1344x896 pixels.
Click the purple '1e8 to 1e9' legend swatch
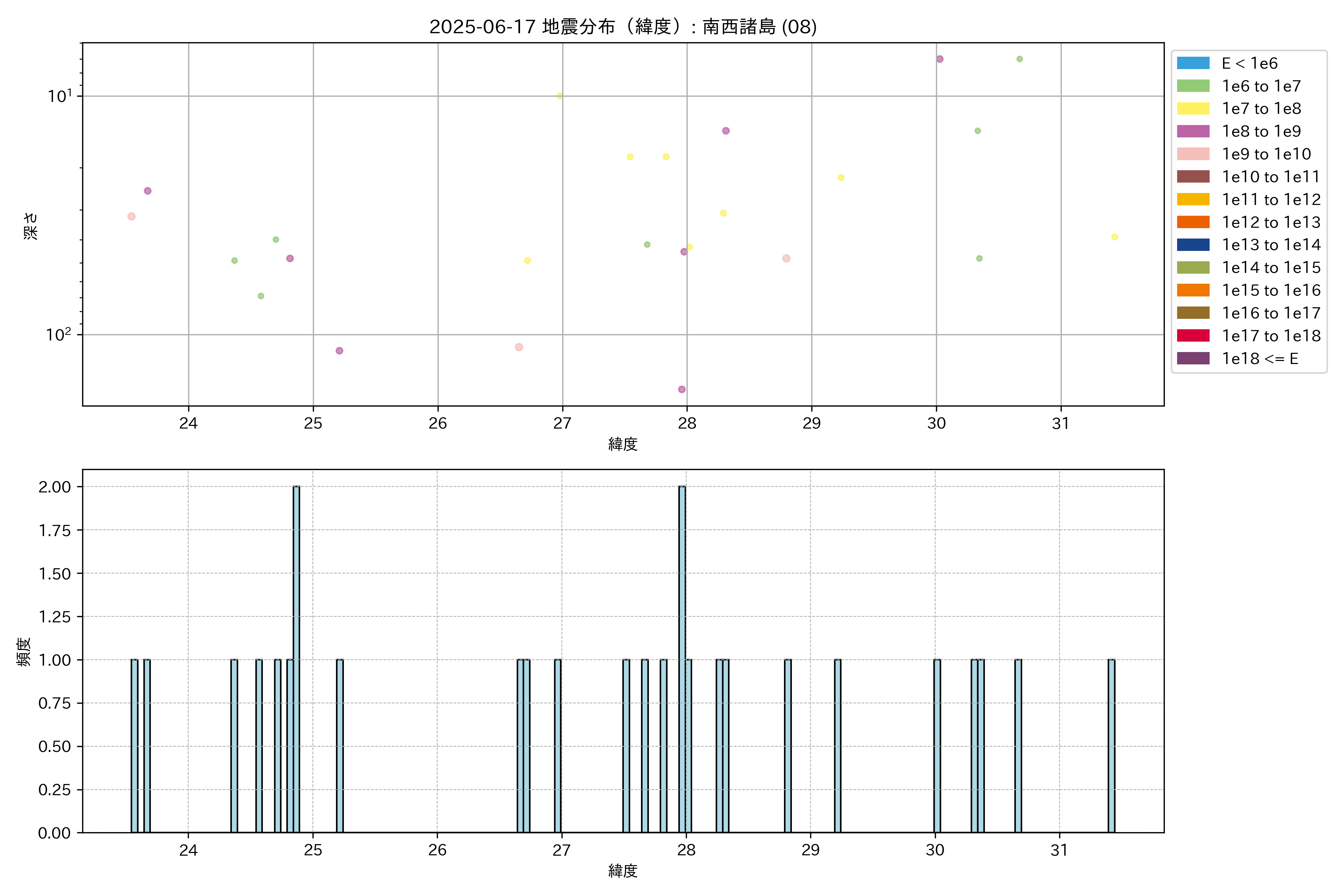click(x=1192, y=131)
